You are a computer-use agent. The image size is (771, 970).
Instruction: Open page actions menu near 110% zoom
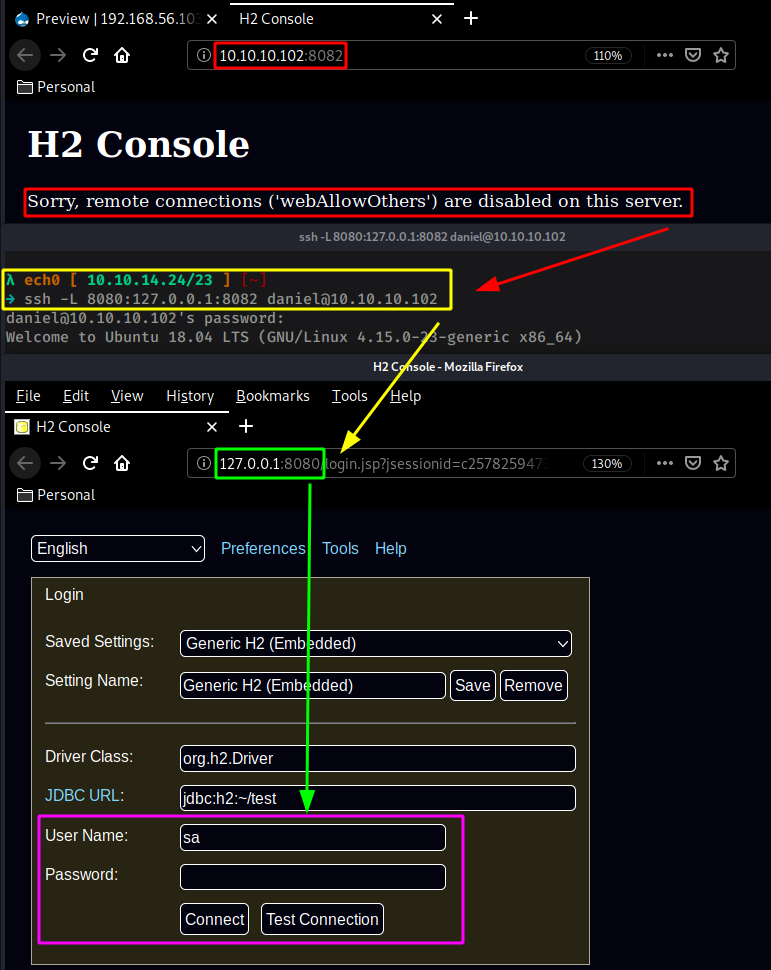pyautogui.click(x=665, y=55)
